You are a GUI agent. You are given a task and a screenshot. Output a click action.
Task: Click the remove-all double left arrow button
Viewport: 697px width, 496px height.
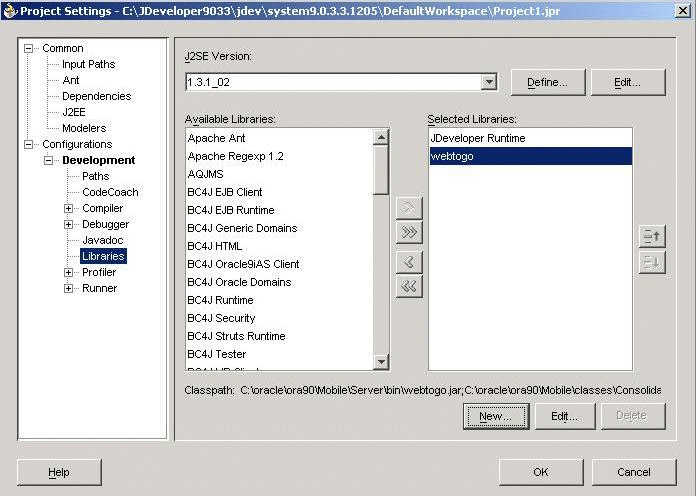409,286
